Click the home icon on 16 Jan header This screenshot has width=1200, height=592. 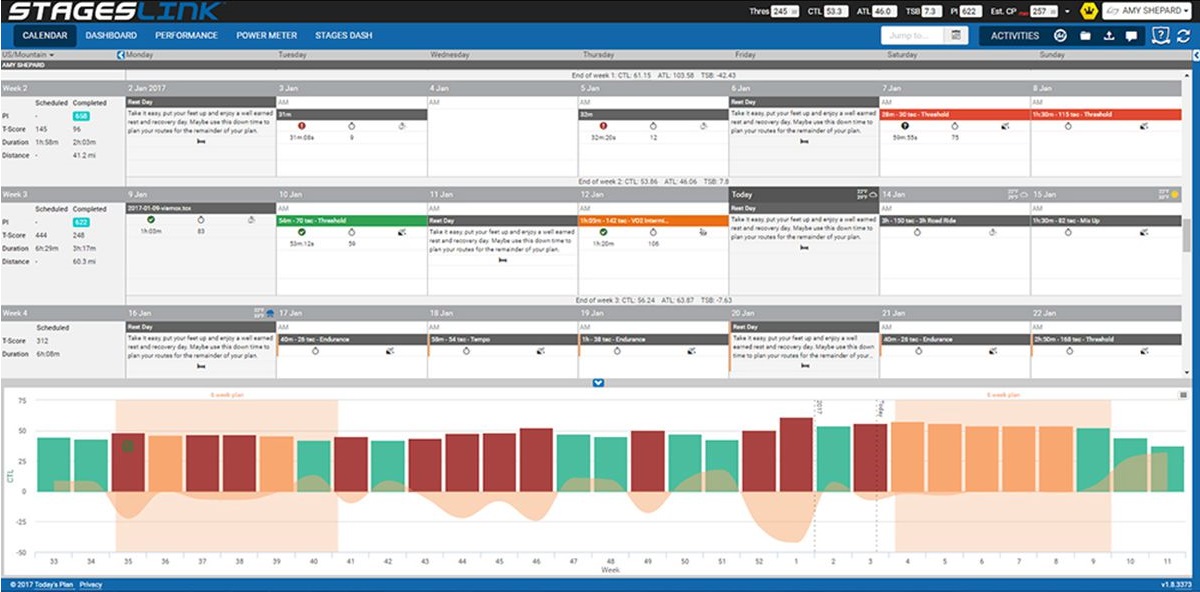point(269,312)
